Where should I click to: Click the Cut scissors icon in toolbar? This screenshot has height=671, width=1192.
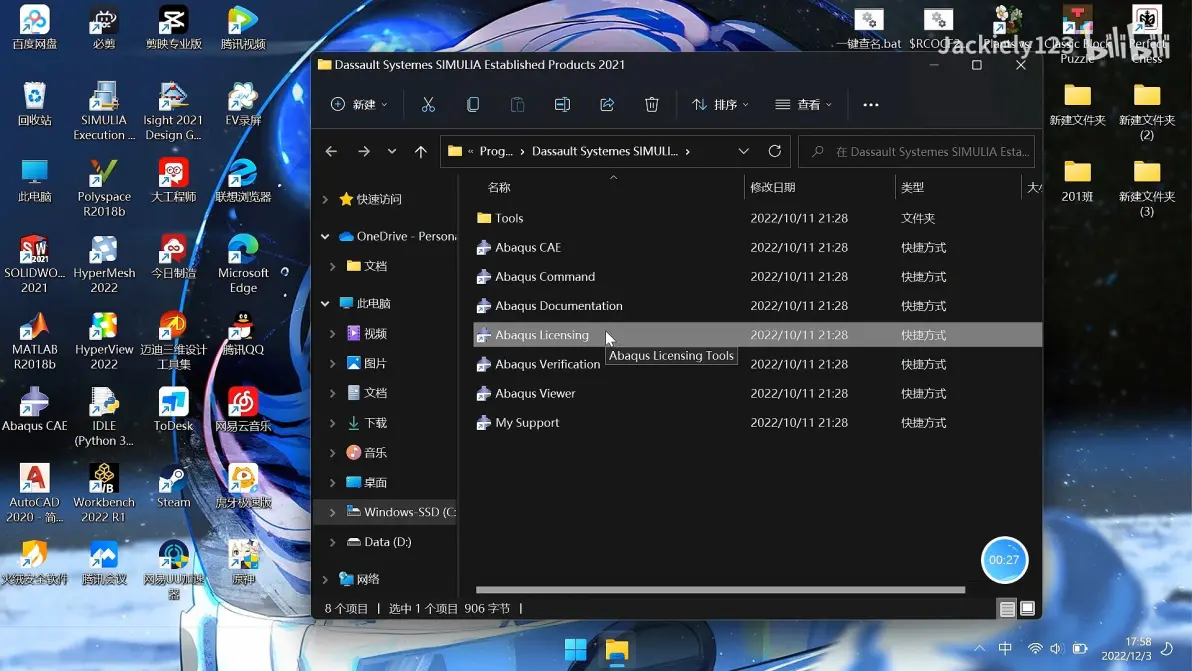(x=428, y=105)
